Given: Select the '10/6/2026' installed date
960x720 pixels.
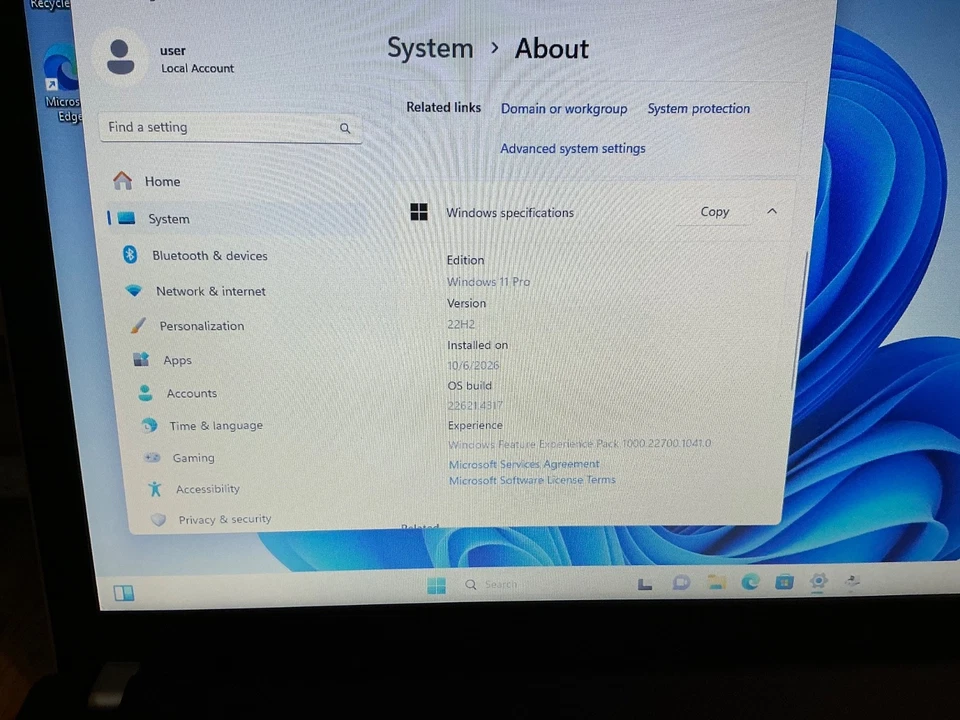Looking at the screenshot, I should pos(473,366).
